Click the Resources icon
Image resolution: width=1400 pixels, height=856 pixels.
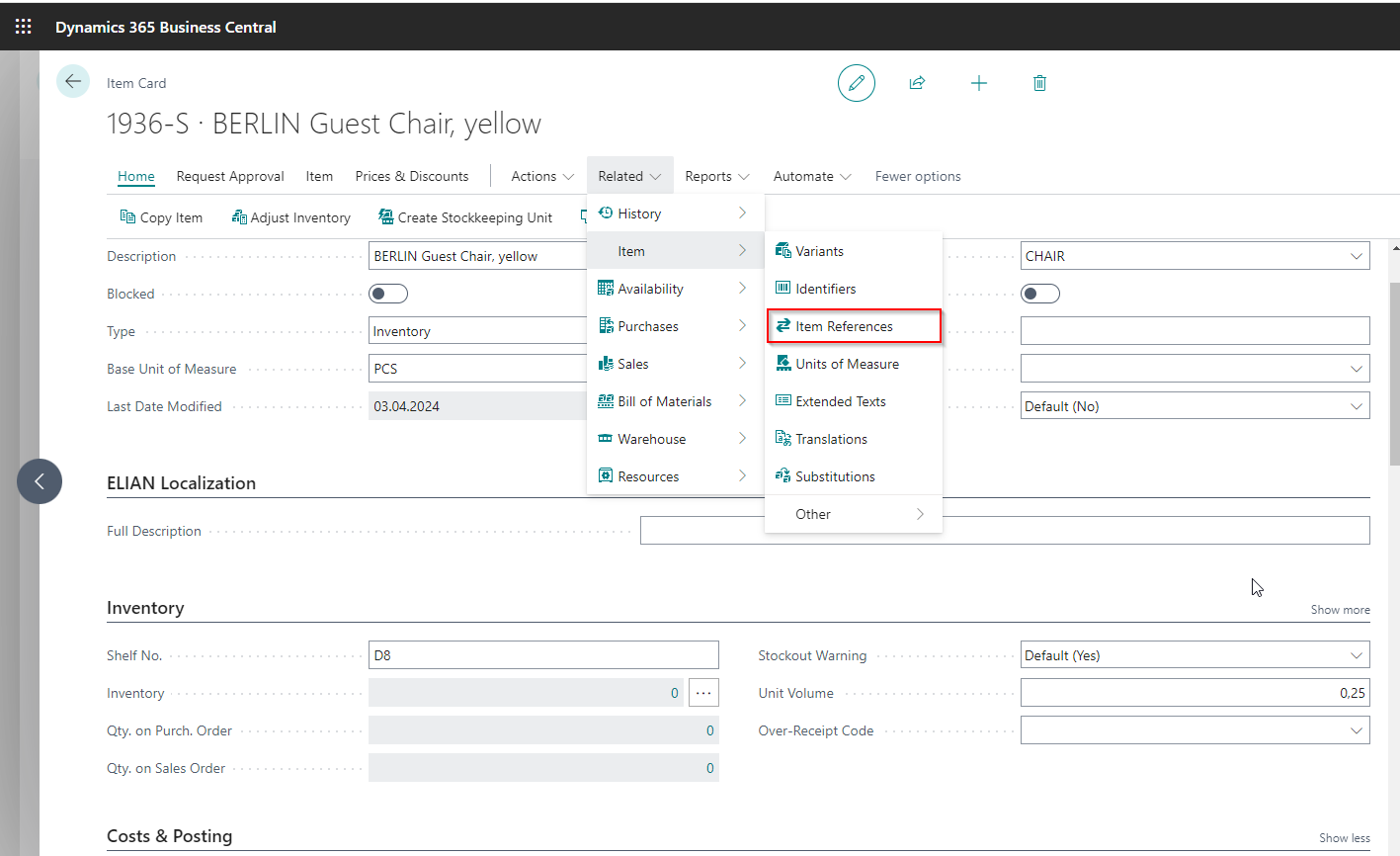[x=606, y=475]
